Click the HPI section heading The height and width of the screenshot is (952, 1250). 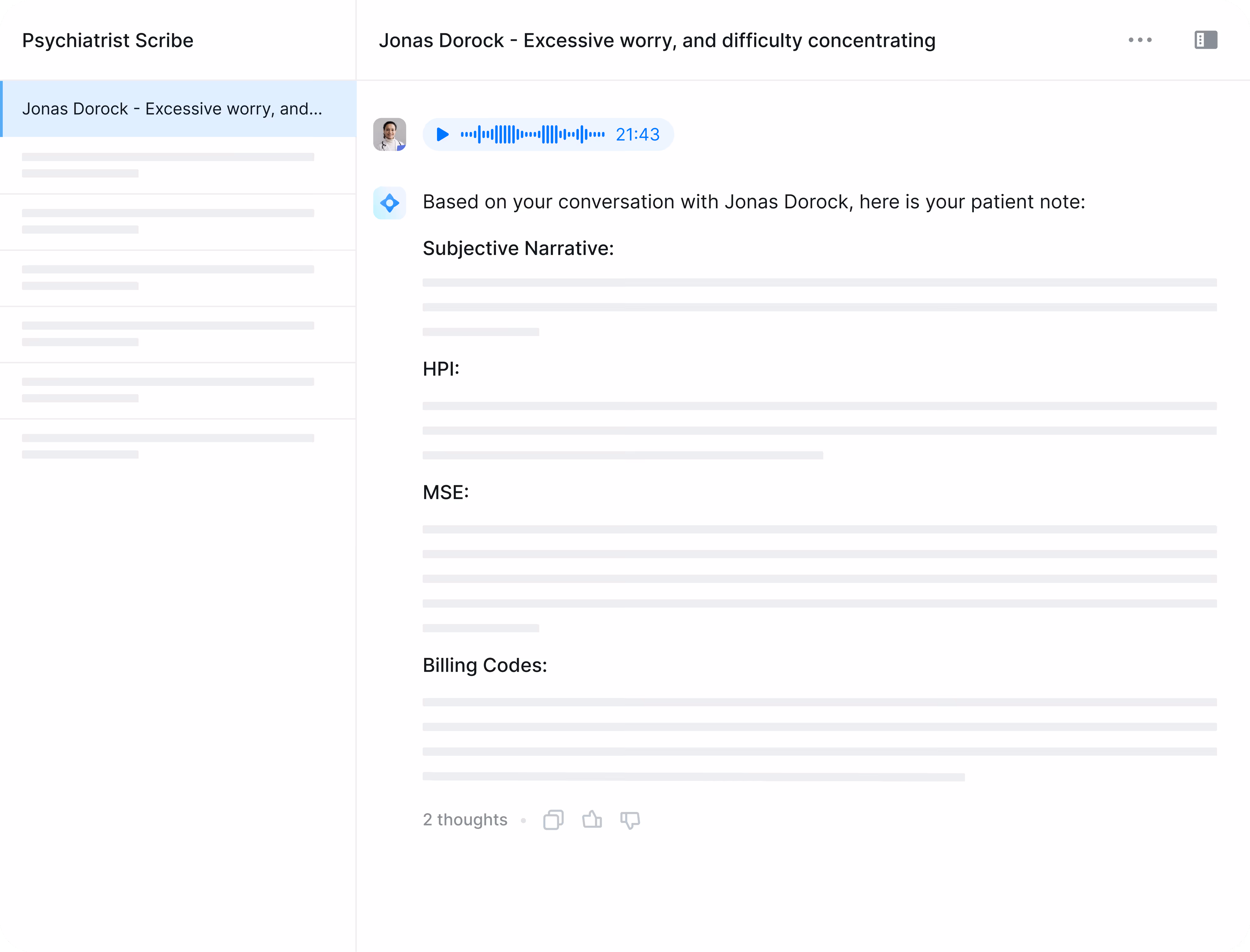click(441, 369)
